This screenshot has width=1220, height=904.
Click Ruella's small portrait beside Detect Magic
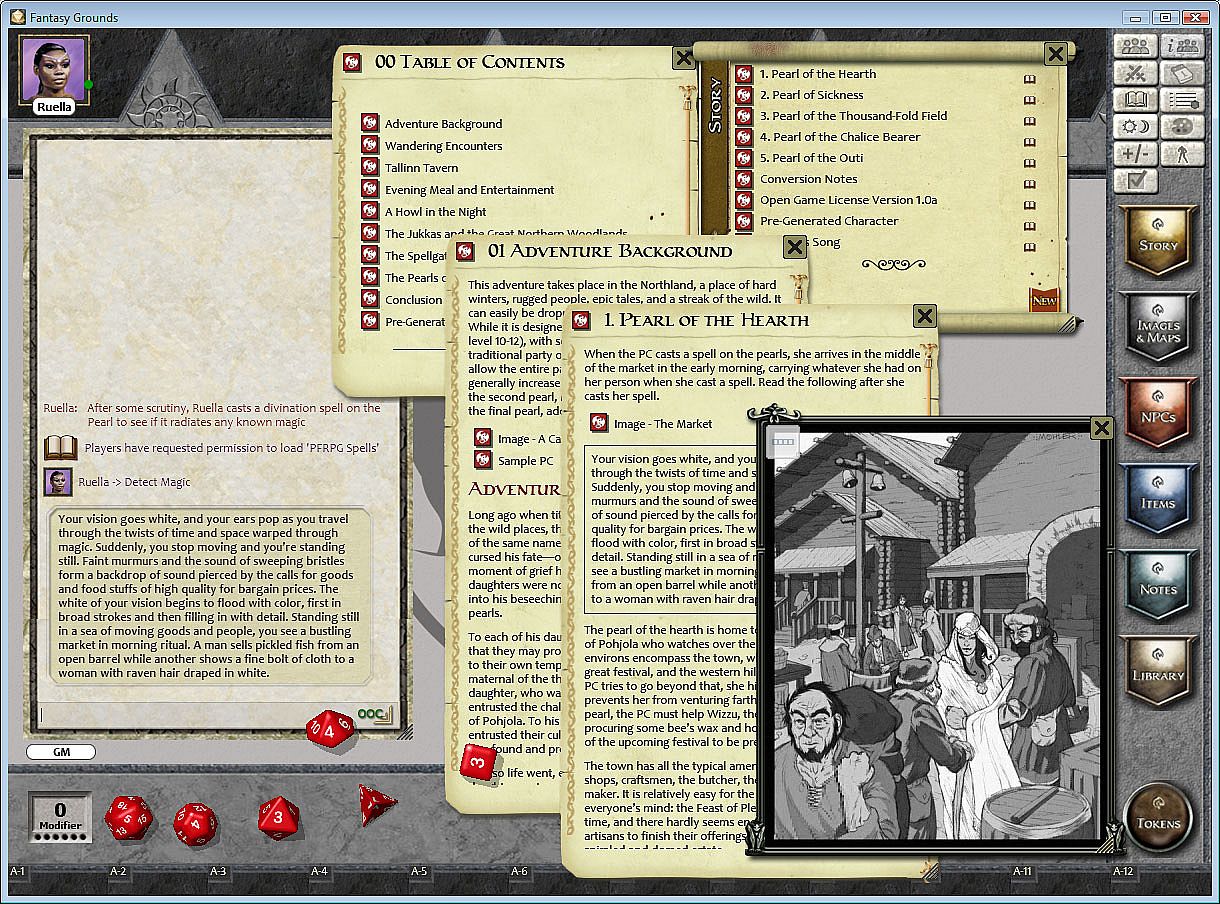click(x=58, y=482)
